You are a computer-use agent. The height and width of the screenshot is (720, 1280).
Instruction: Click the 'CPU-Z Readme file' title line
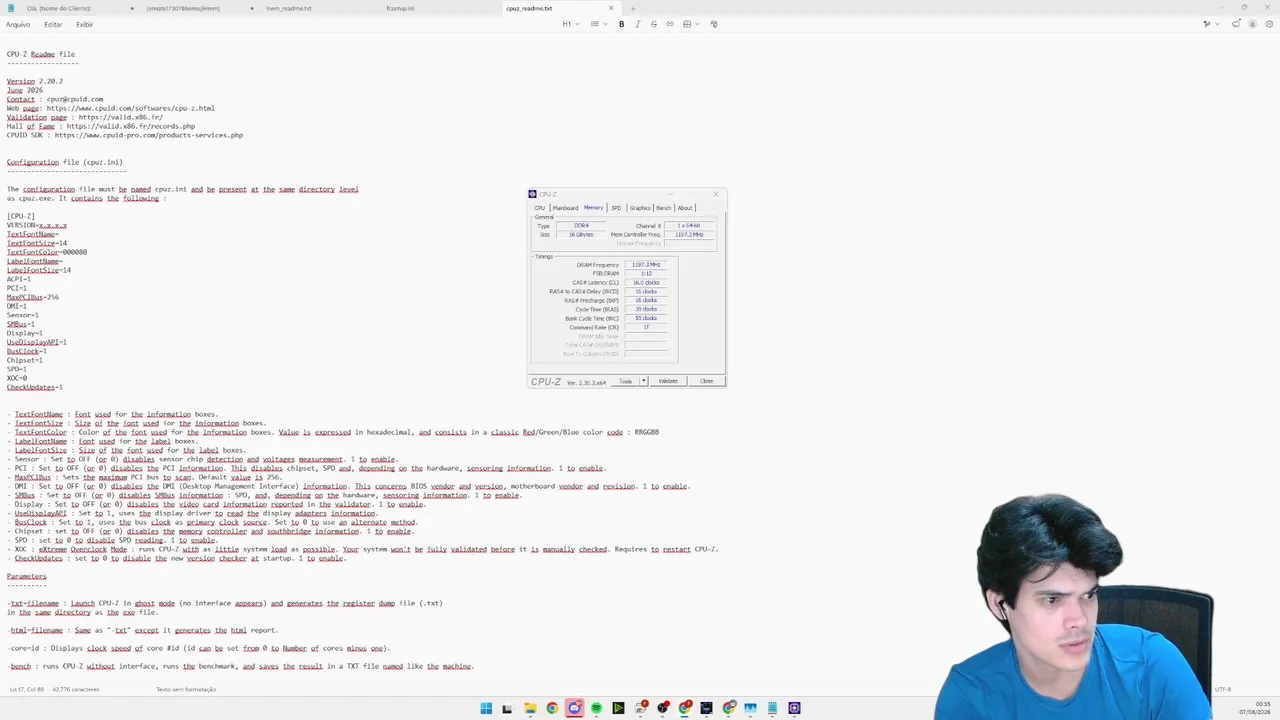coord(41,54)
